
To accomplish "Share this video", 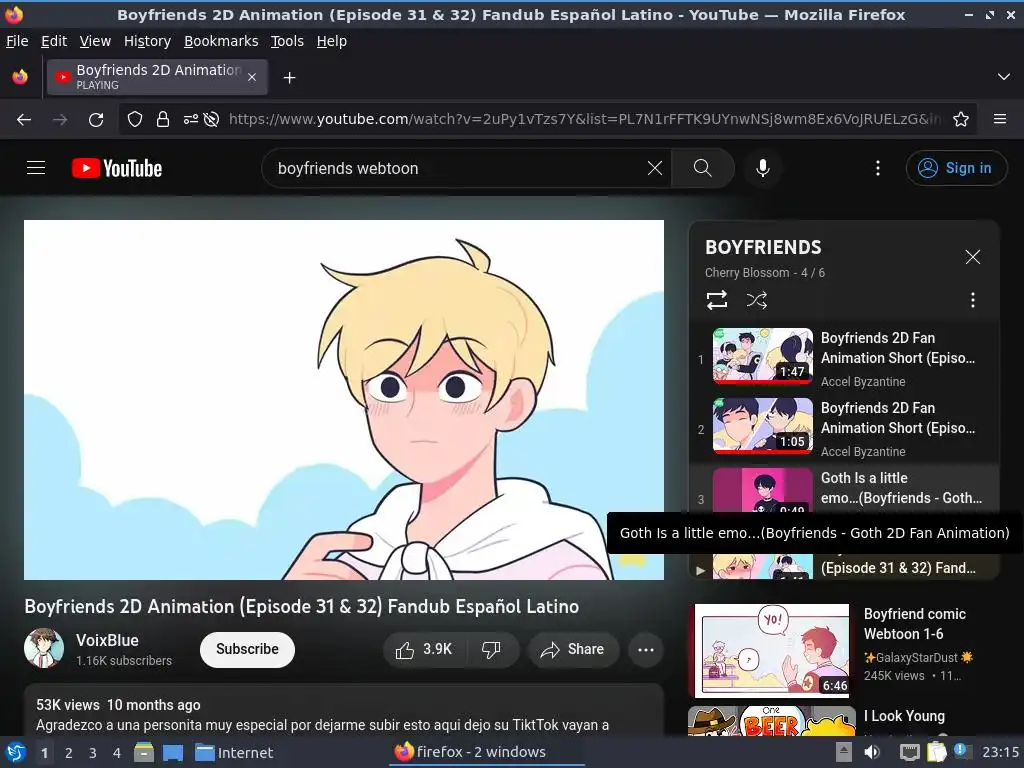I will click(573, 649).
